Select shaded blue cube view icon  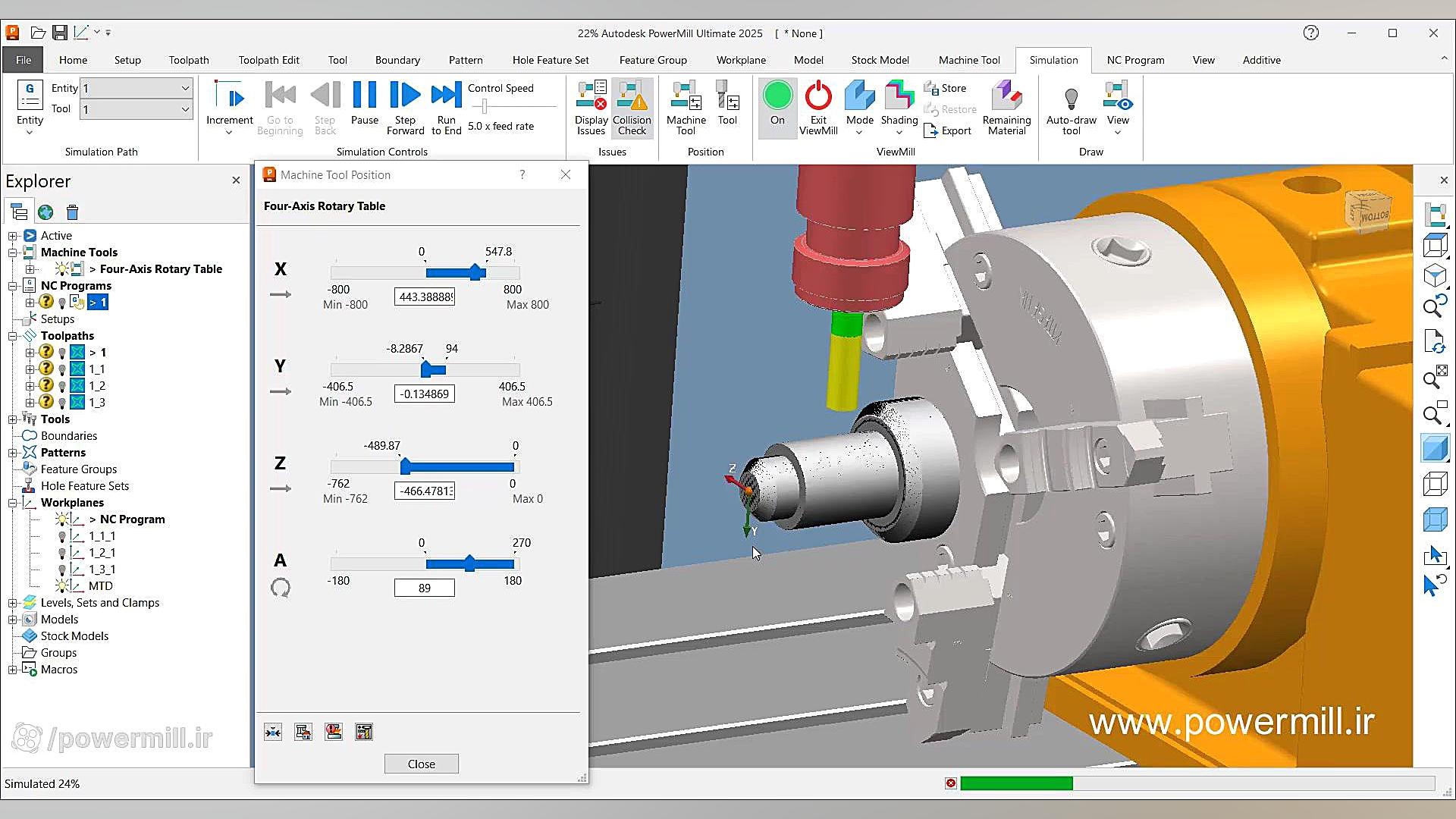[x=1434, y=448]
